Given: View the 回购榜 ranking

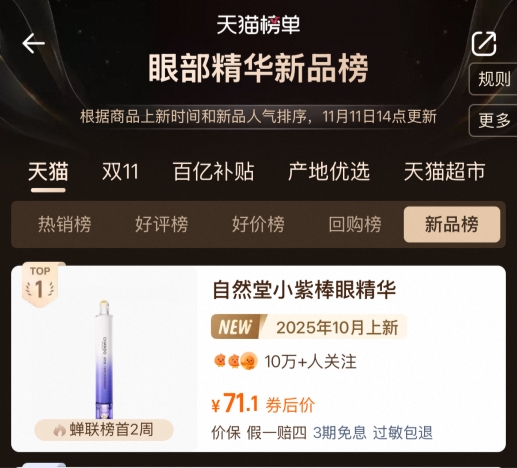Looking at the screenshot, I should click(355, 224).
